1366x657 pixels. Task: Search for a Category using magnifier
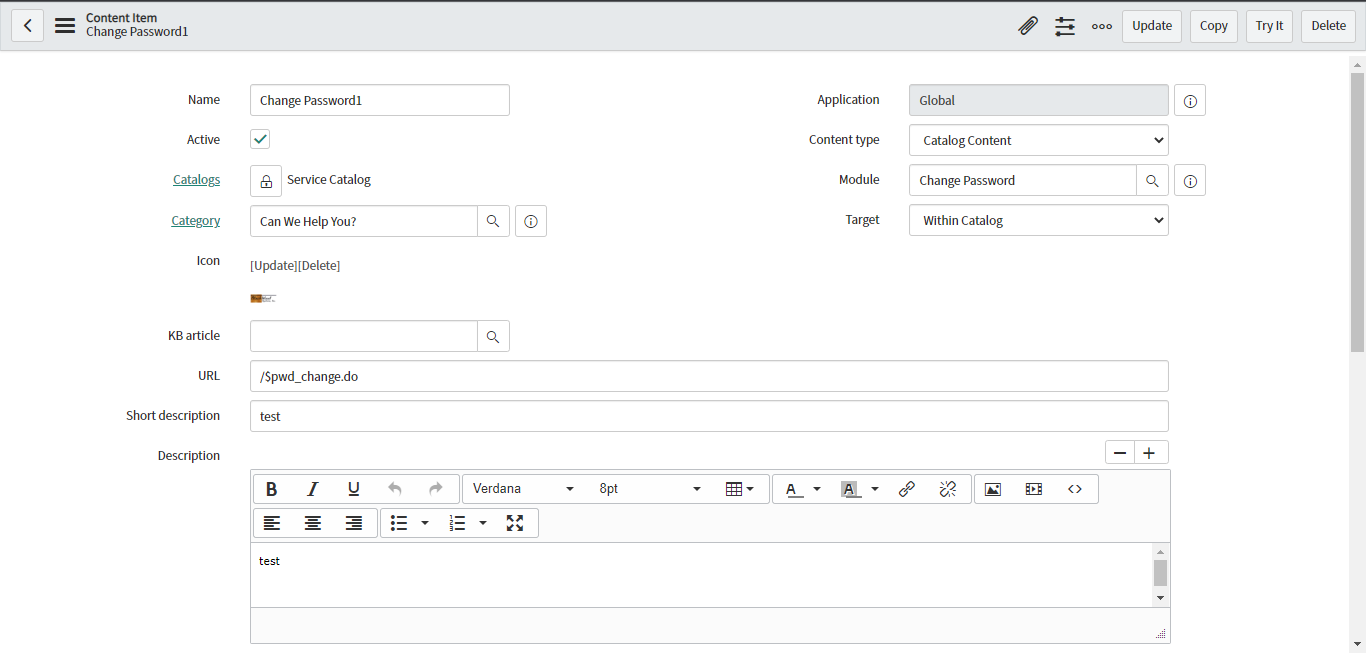(x=493, y=221)
